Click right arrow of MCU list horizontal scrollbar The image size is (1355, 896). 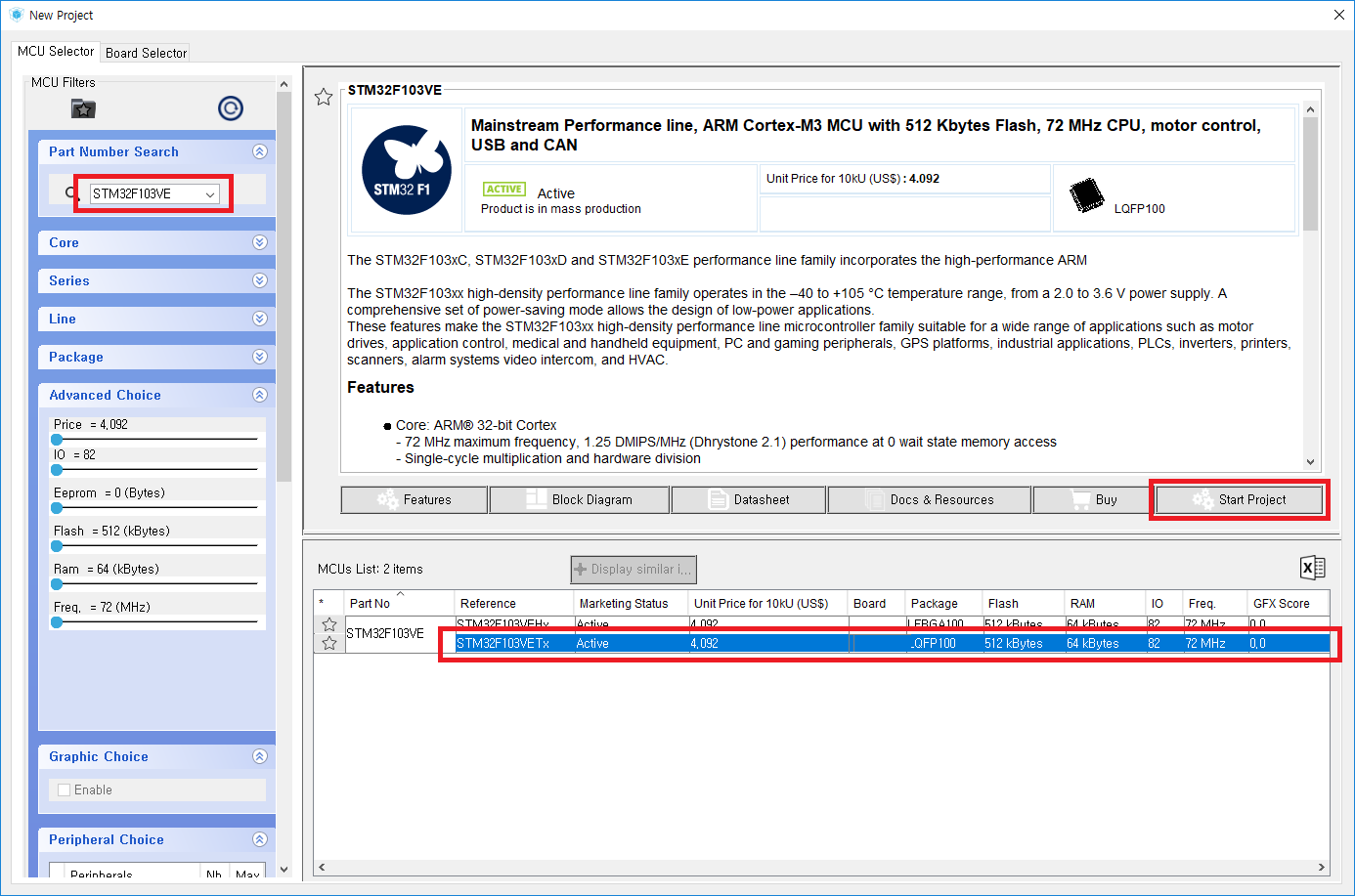click(x=1322, y=867)
